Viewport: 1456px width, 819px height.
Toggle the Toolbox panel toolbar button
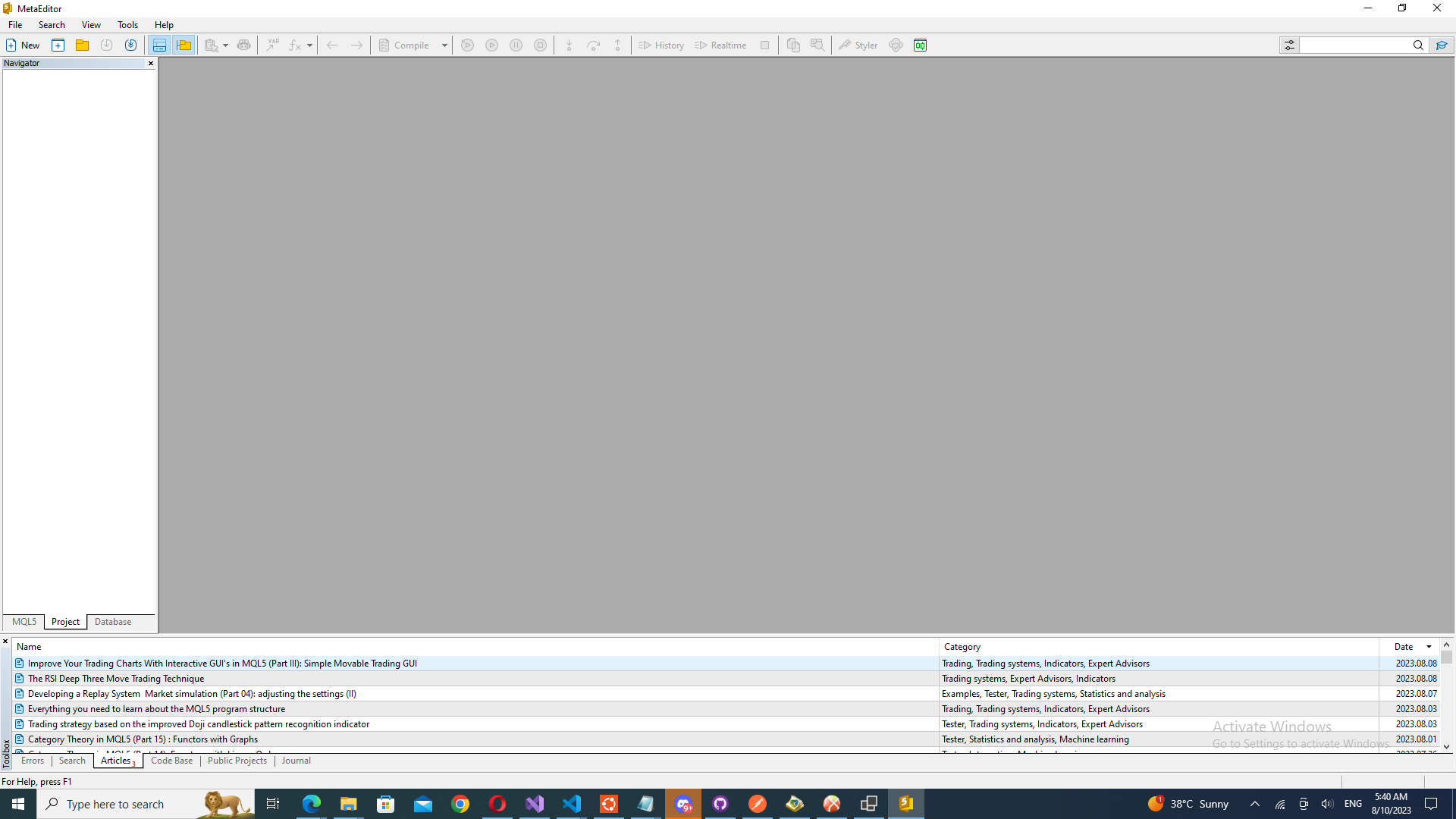click(x=159, y=45)
